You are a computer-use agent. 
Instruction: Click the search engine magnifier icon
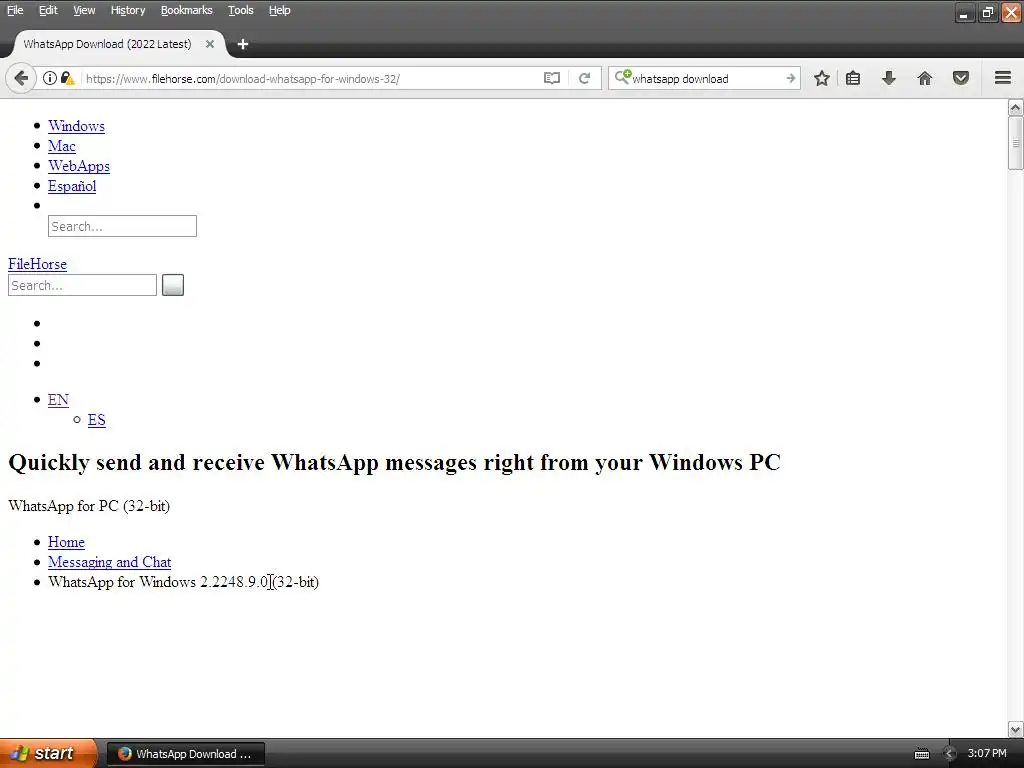click(622, 77)
